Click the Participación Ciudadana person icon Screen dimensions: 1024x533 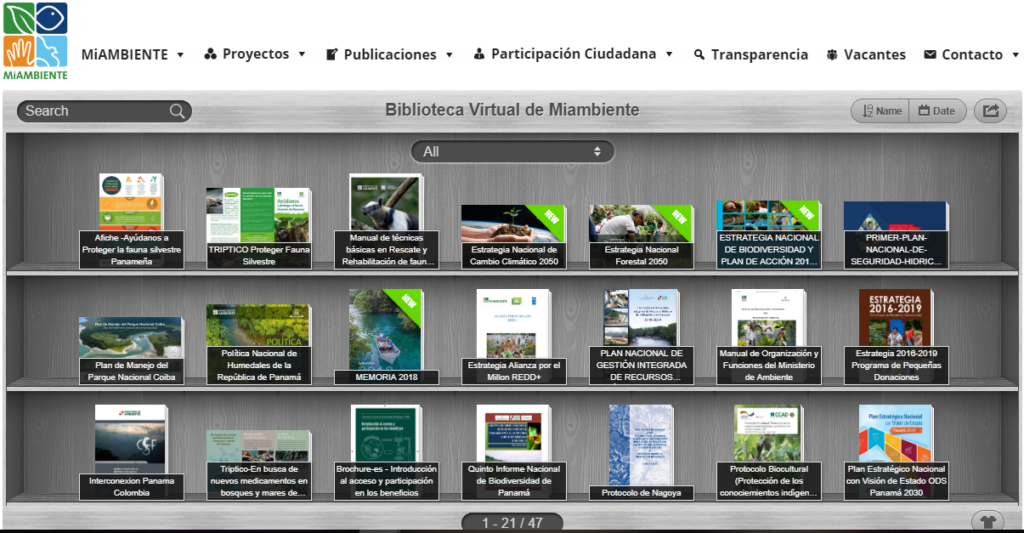pos(479,54)
